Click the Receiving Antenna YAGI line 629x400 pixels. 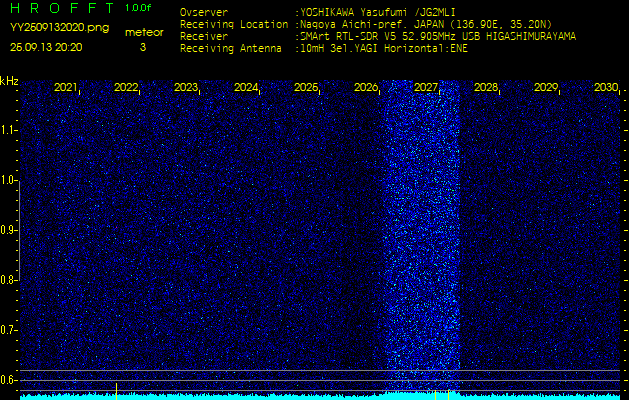pos(324,49)
